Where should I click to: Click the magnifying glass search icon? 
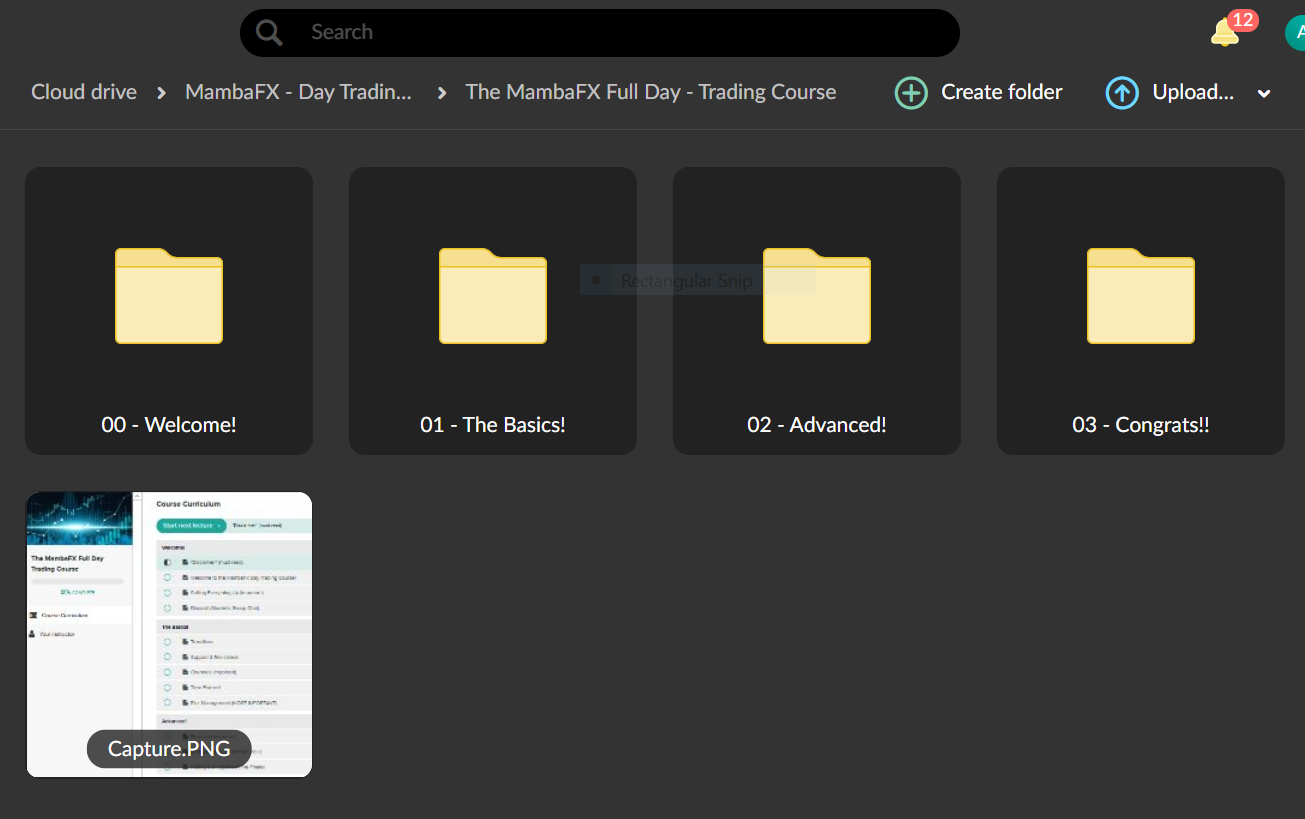click(x=269, y=33)
